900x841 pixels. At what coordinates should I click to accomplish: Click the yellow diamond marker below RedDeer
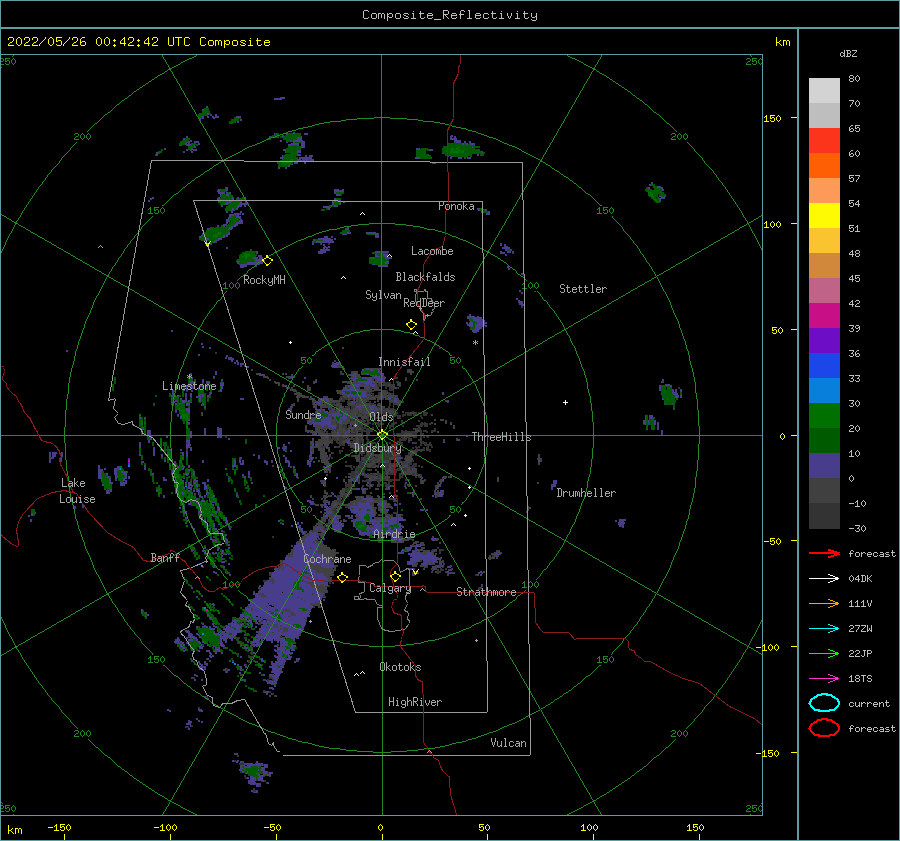click(412, 325)
